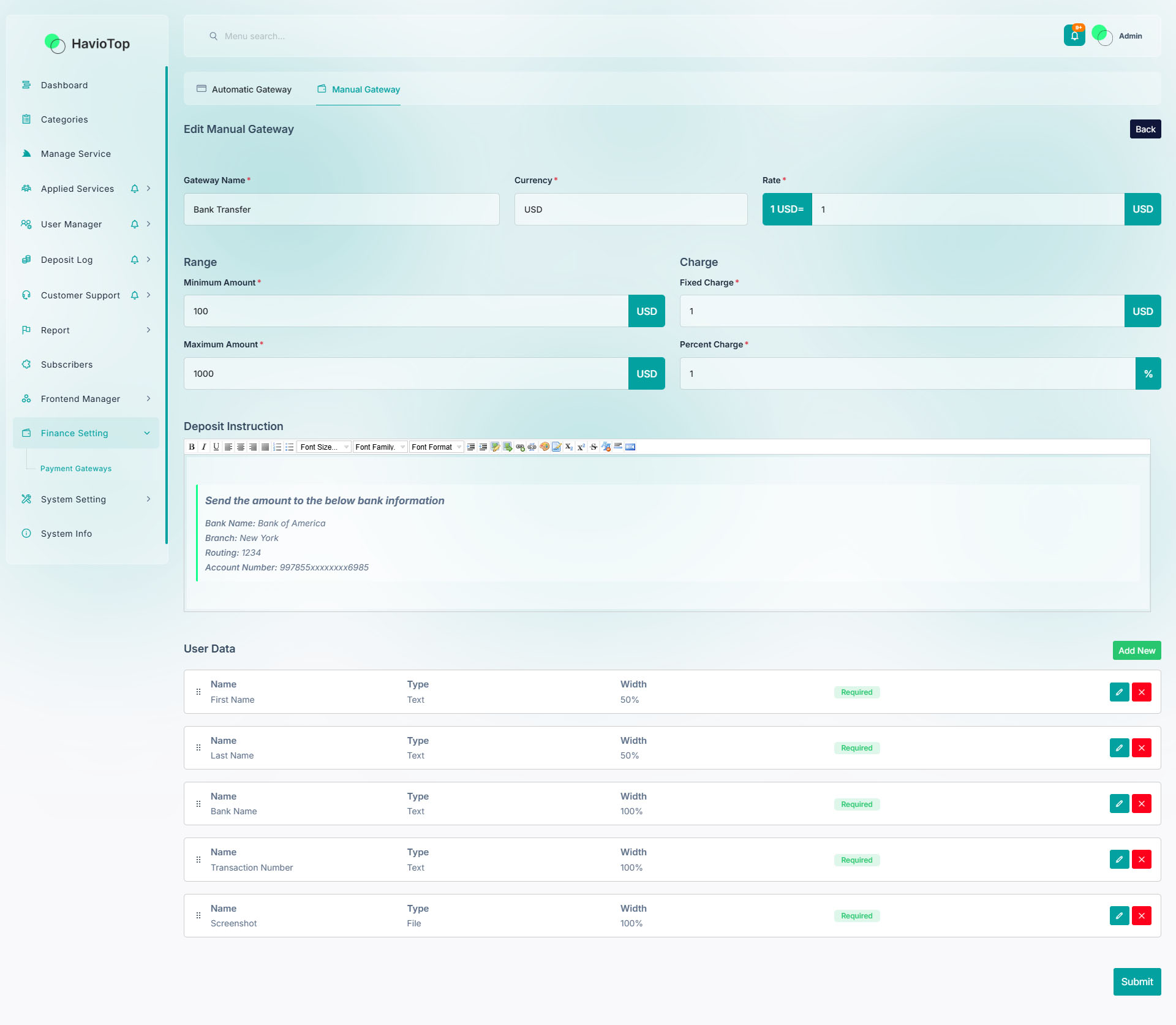This screenshot has height=1025, width=1176.
Task: Insert horizontal rule in editor
Action: 618,447
